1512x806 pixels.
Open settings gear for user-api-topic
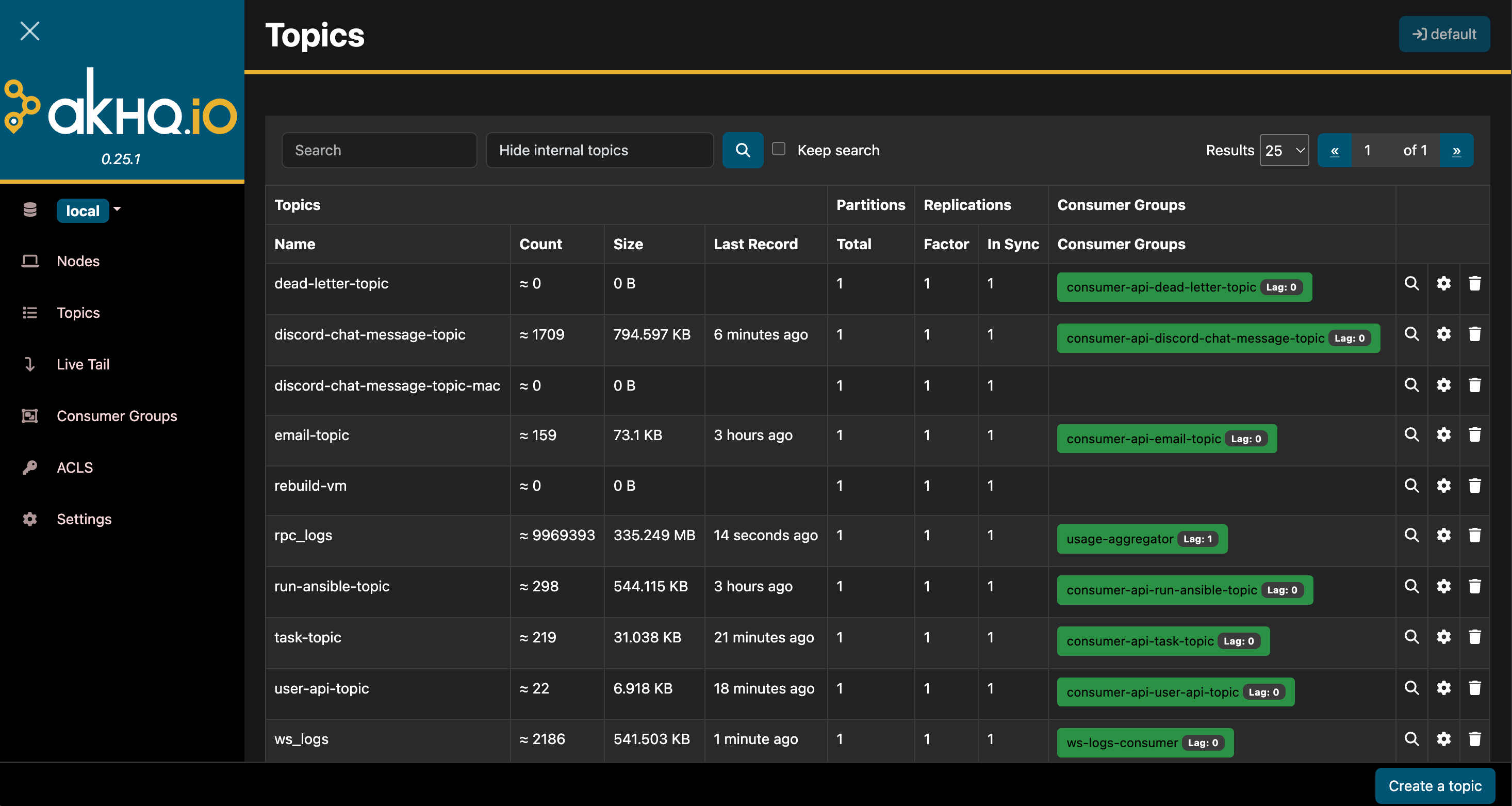point(1444,688)
